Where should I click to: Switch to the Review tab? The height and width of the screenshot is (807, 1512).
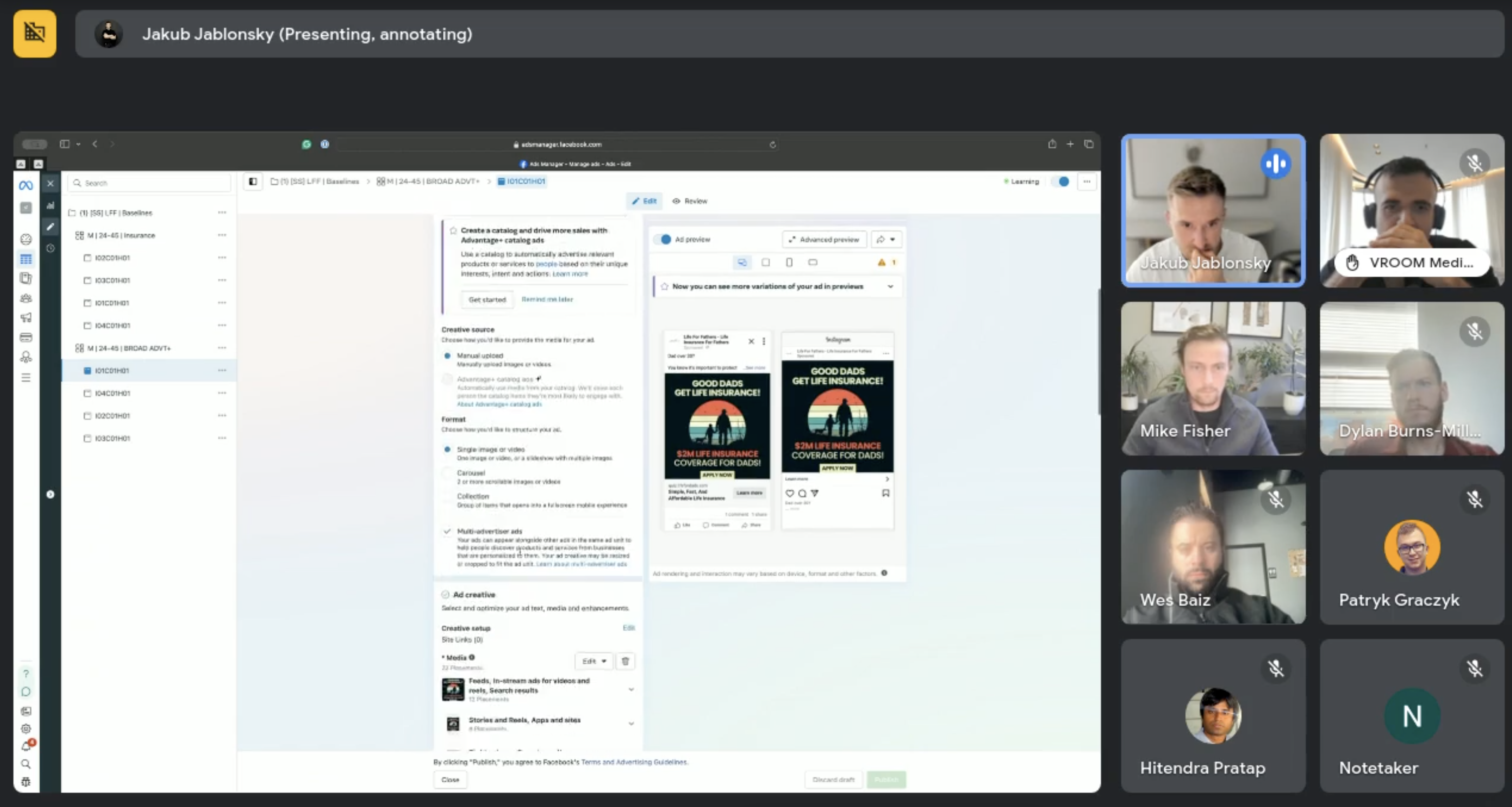690,201
